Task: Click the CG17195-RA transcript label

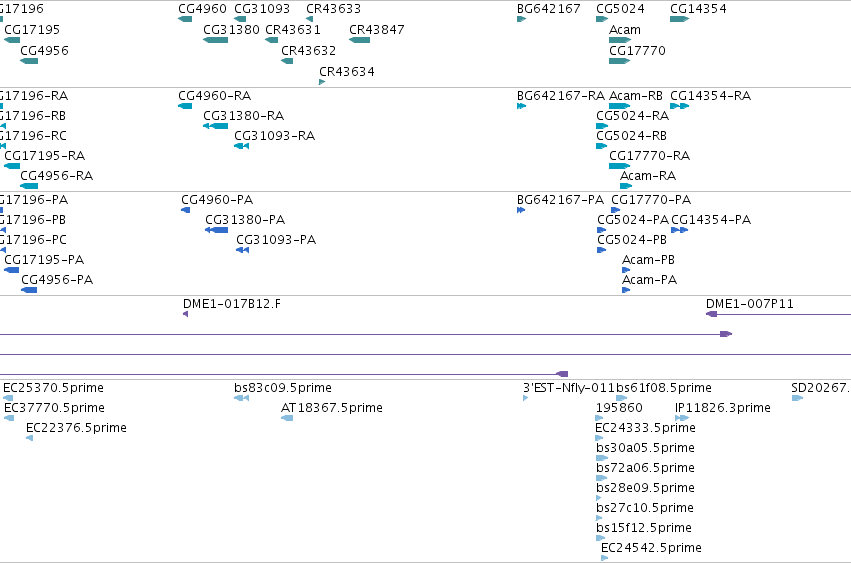Action: 45,156
